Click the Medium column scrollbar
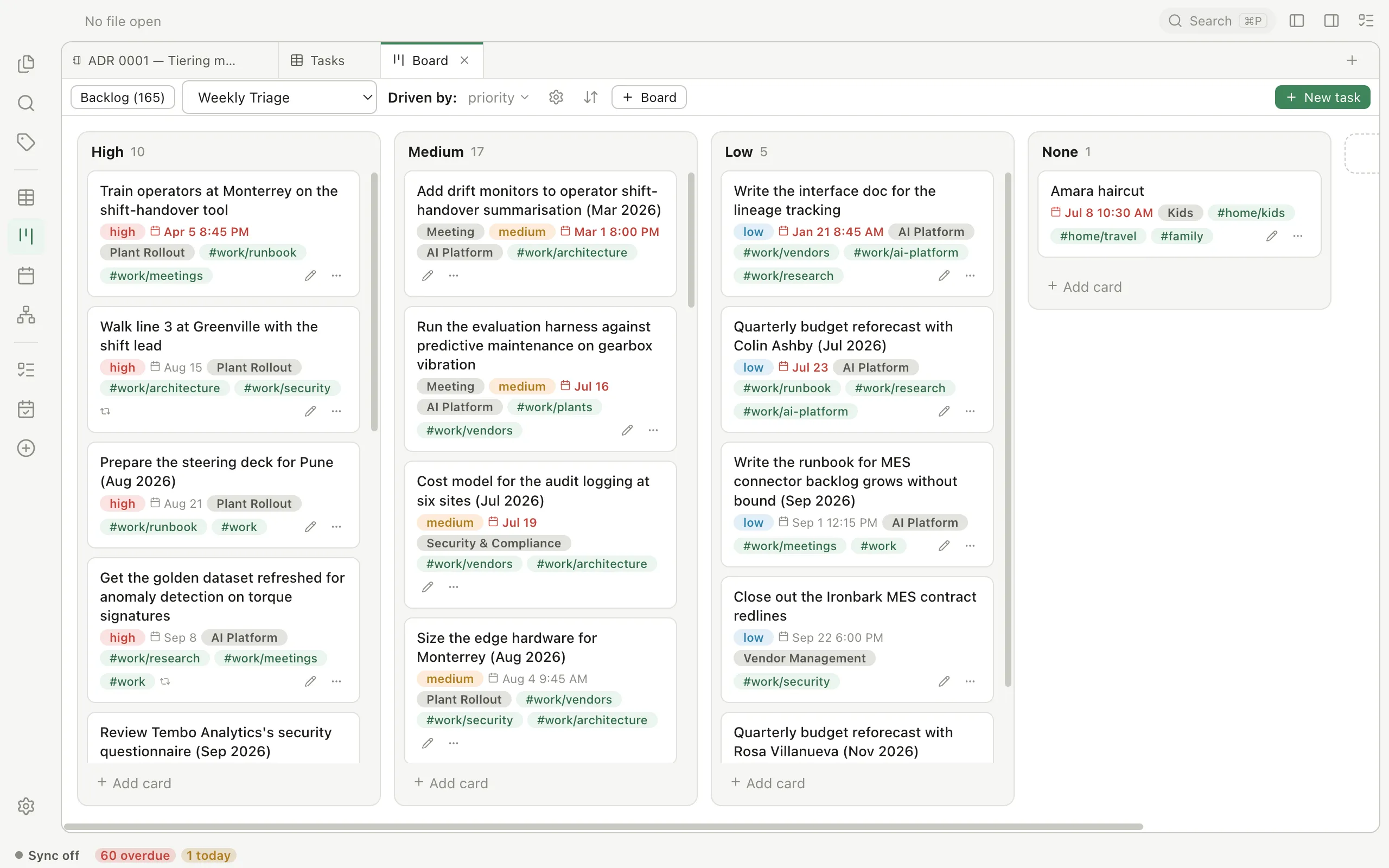Viewport: 1389px width, 868px height. [691, 240]
